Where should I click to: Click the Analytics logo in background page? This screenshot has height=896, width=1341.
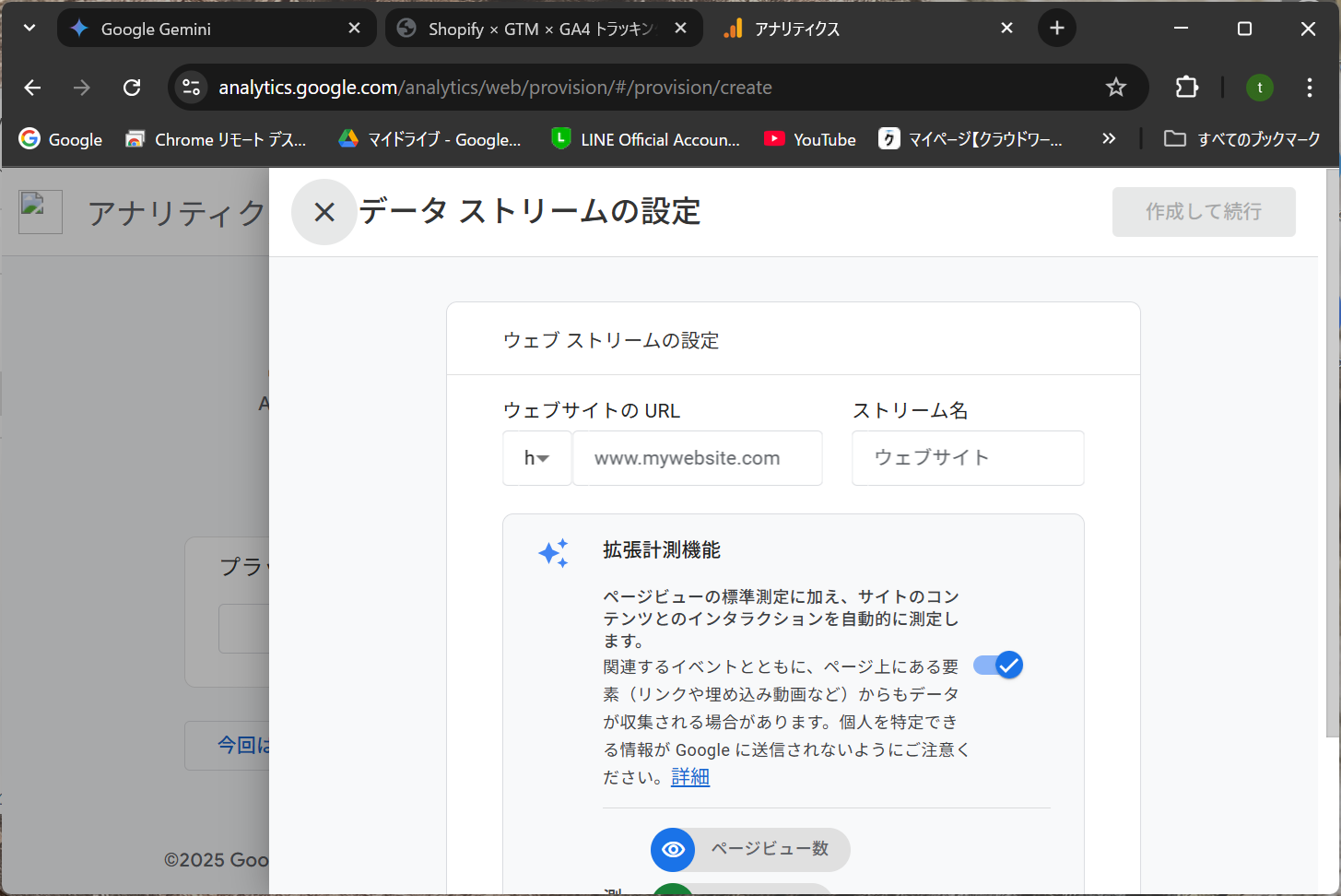coord(41,212)
